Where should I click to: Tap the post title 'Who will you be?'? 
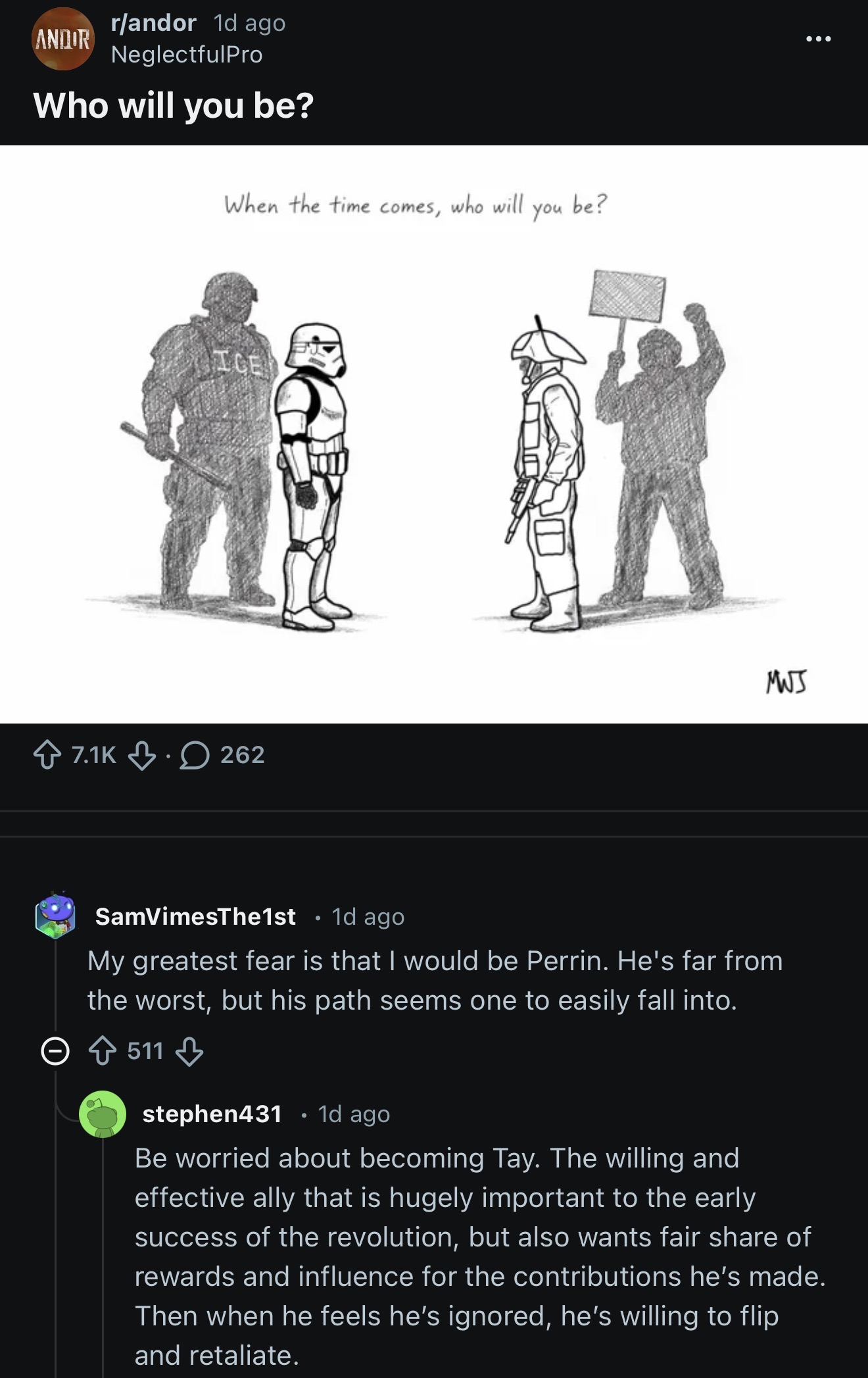click(174, 105)
